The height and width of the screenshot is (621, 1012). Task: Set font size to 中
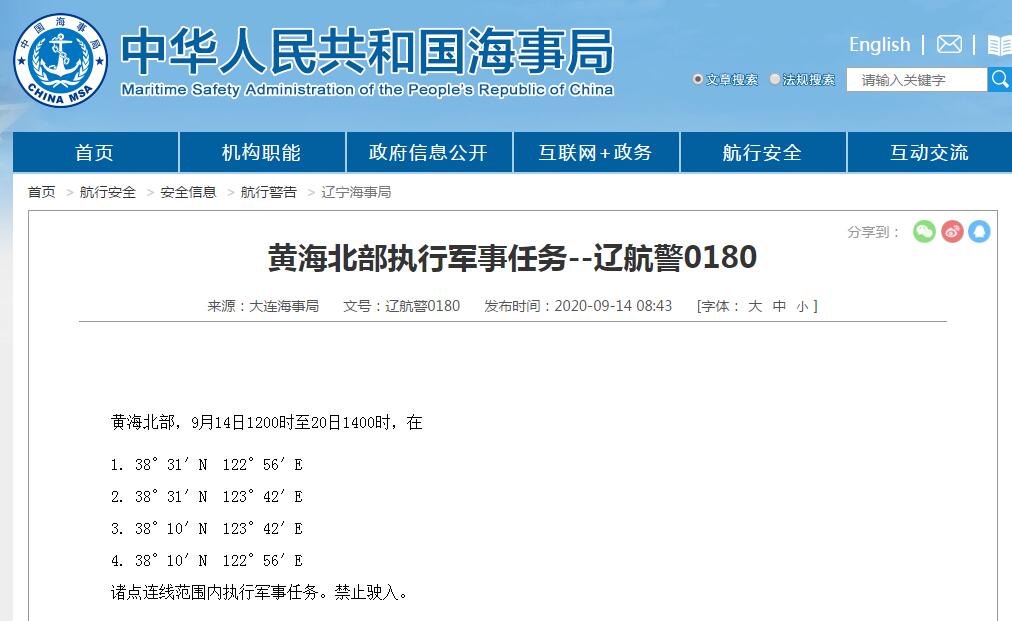click(779, 306)
